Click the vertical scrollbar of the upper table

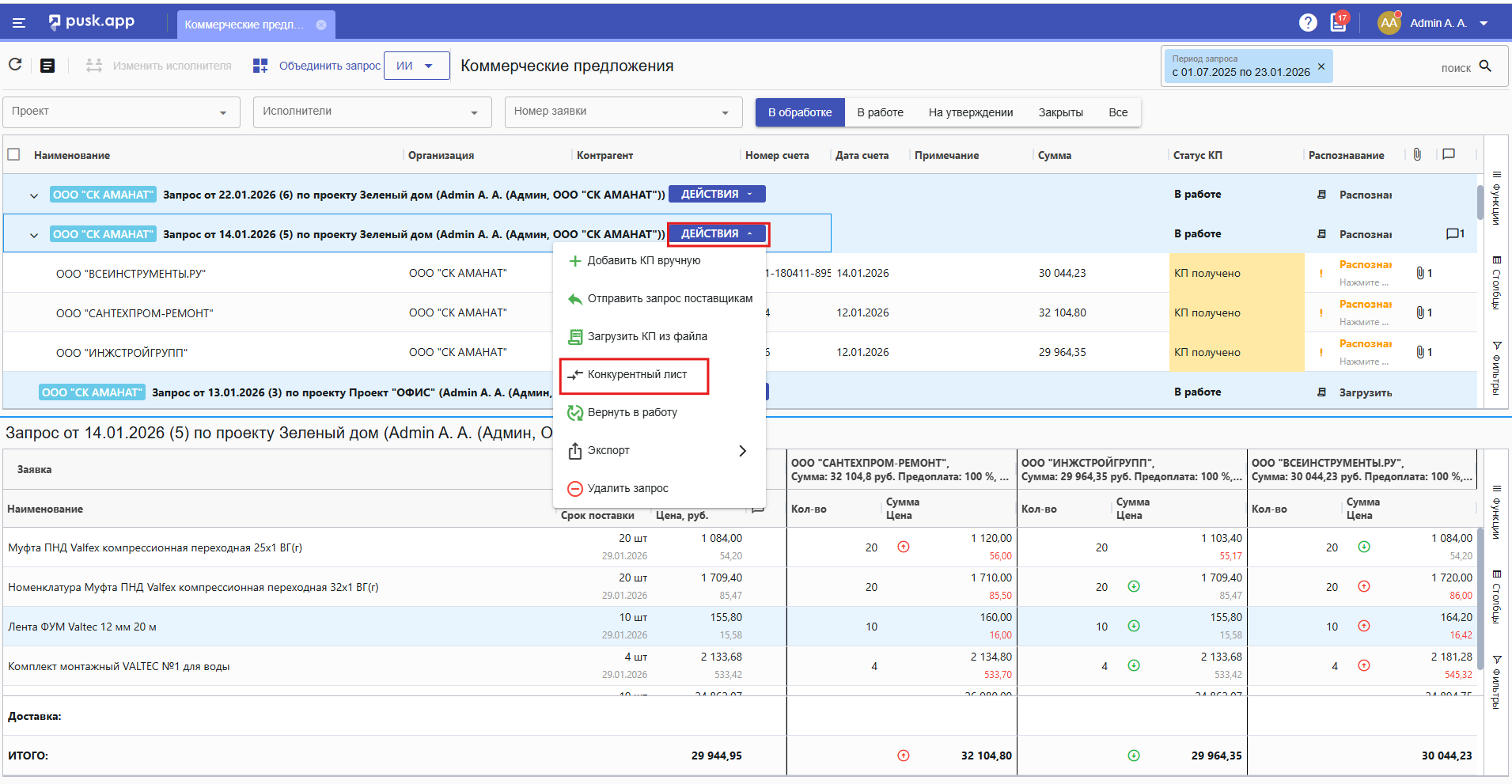[1480, 203]
